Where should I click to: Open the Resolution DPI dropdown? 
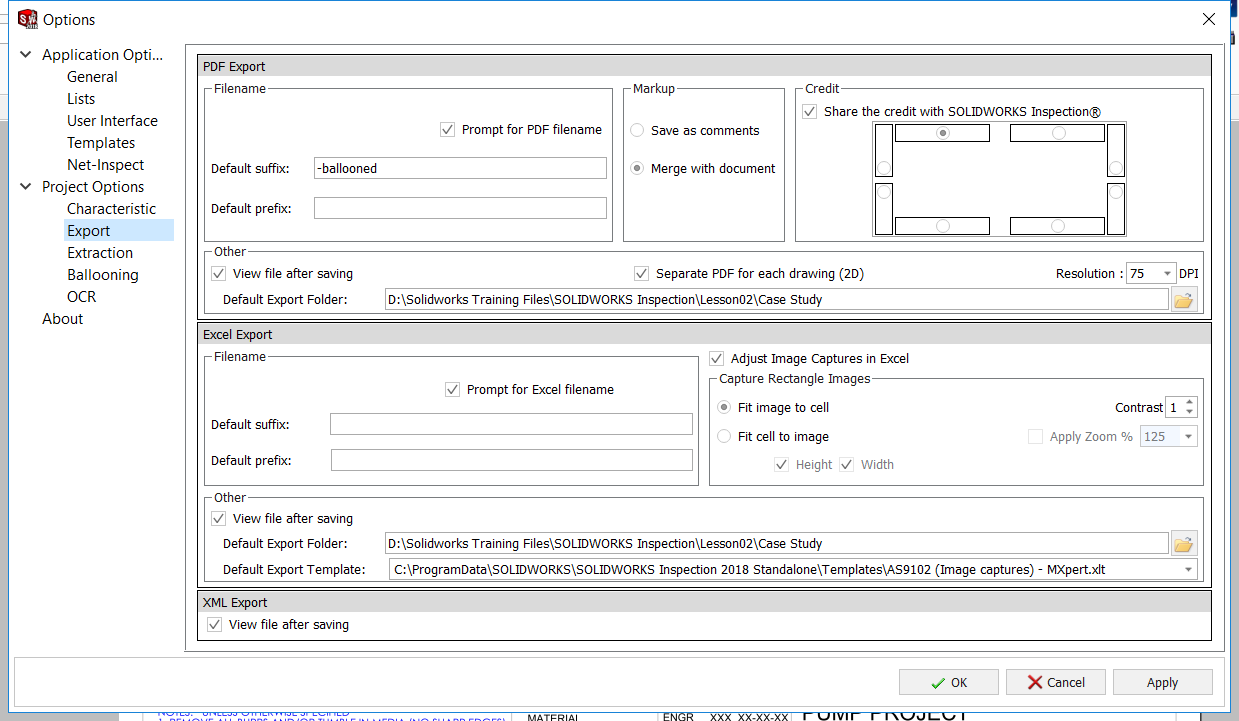(x=1167, y=273)
